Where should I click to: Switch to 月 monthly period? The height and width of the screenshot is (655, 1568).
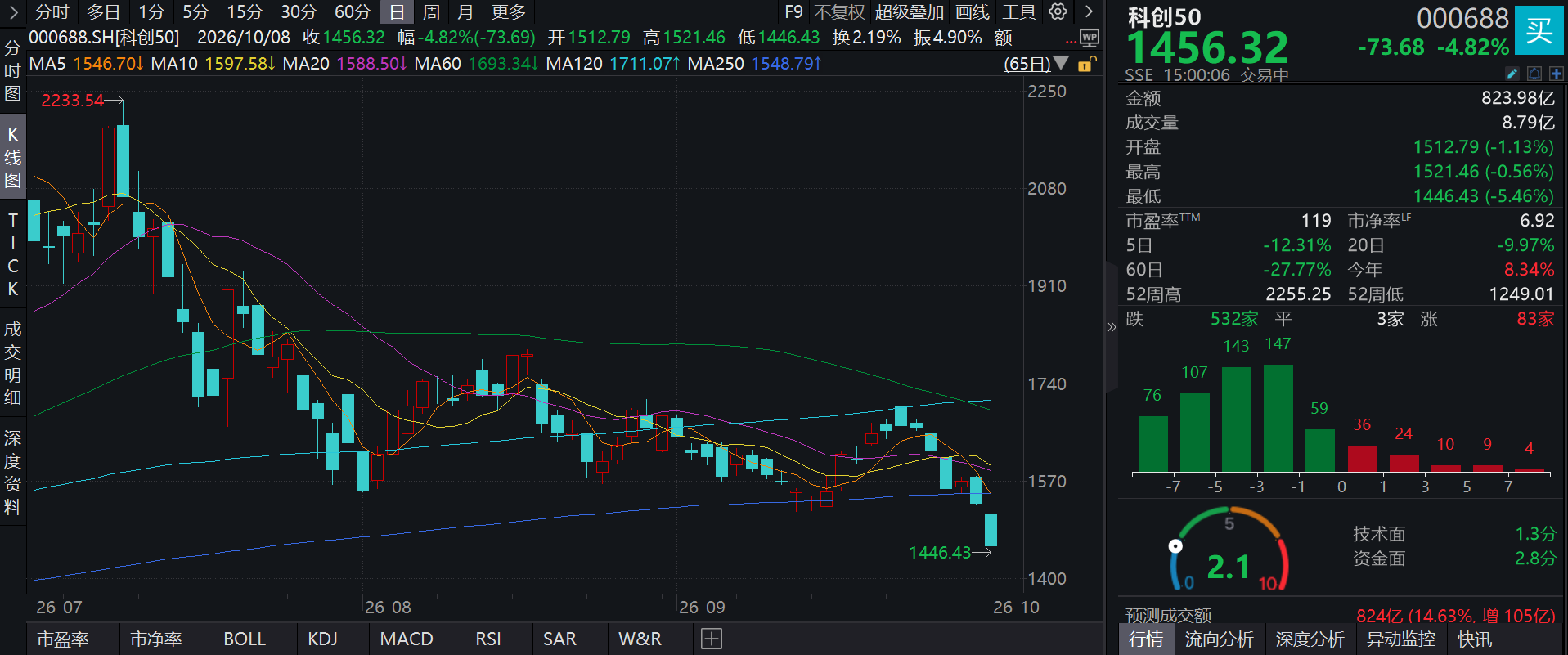point(465,11)
